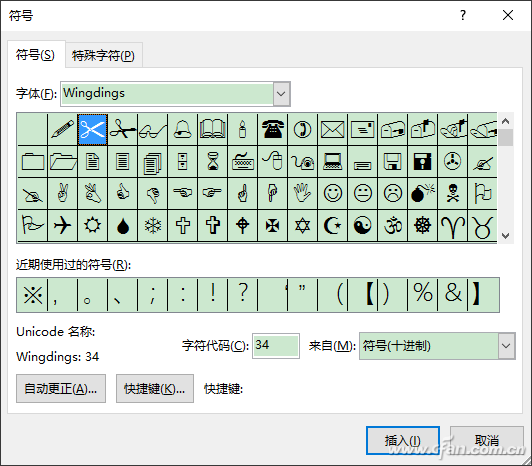The image size is (532, 466).
Task: Open the Wingdings font dropdown
Action: pyautogui.click(x=281, y=94)
